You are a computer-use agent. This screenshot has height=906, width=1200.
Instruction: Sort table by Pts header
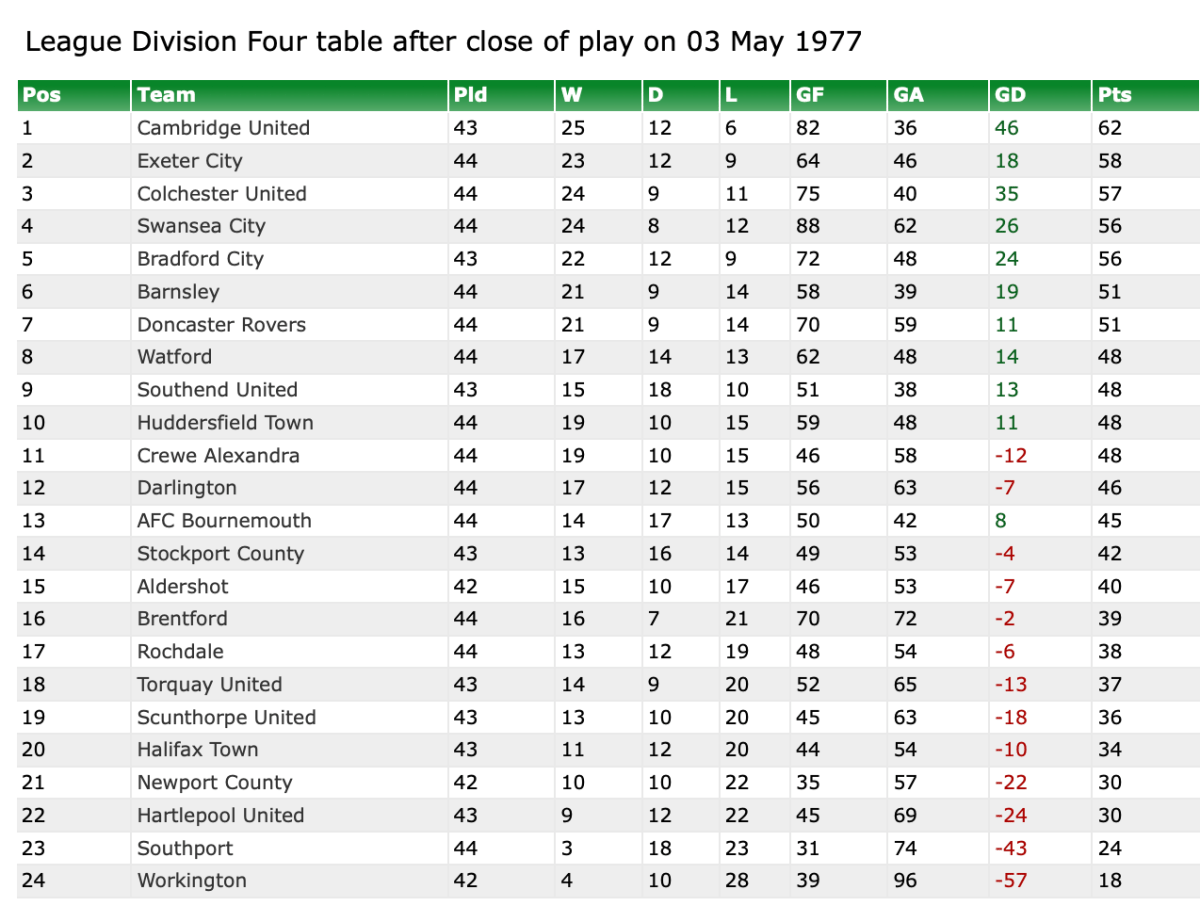pos(1114,95)
